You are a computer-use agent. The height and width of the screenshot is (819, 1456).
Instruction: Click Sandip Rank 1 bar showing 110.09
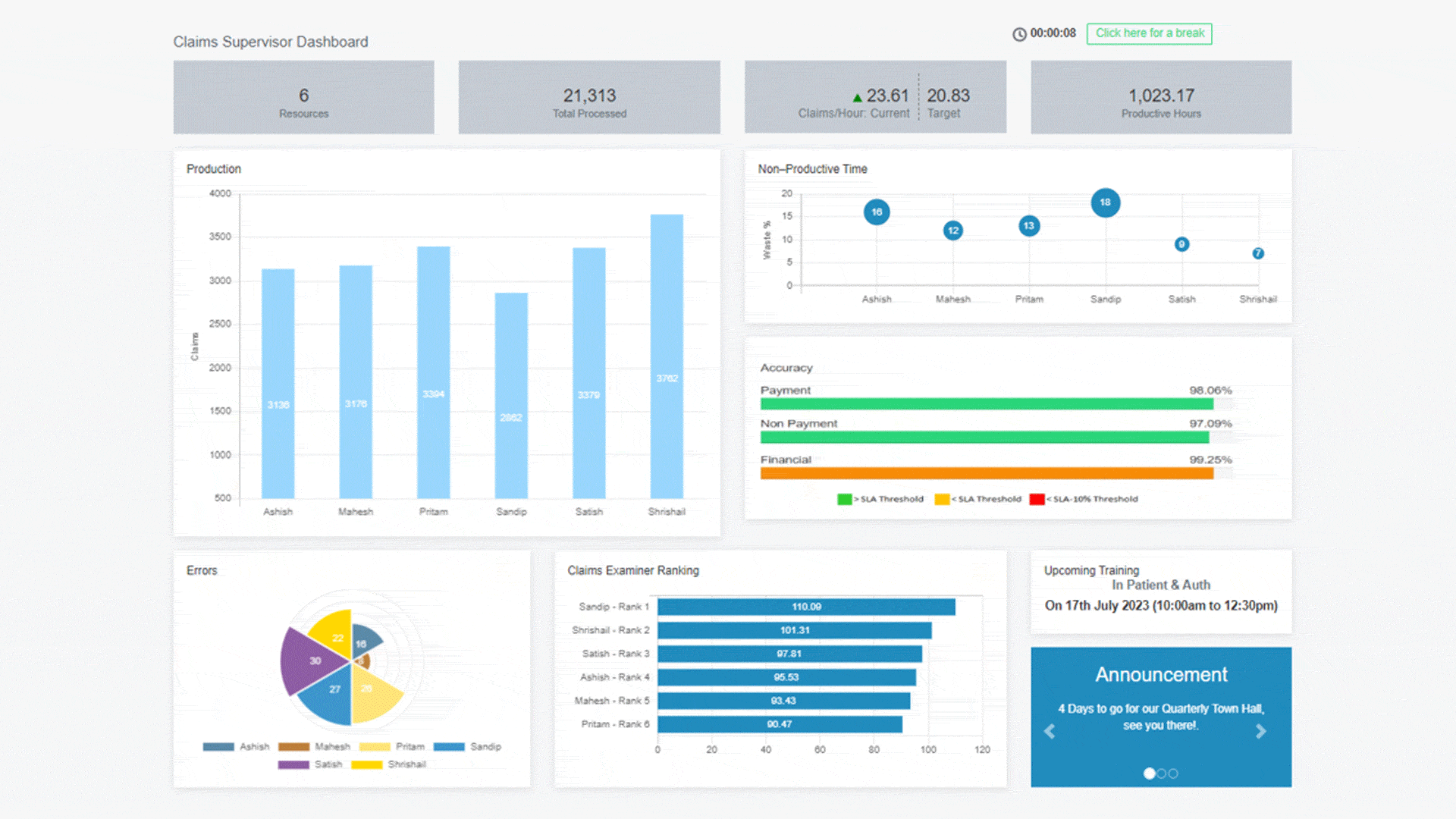806,607
